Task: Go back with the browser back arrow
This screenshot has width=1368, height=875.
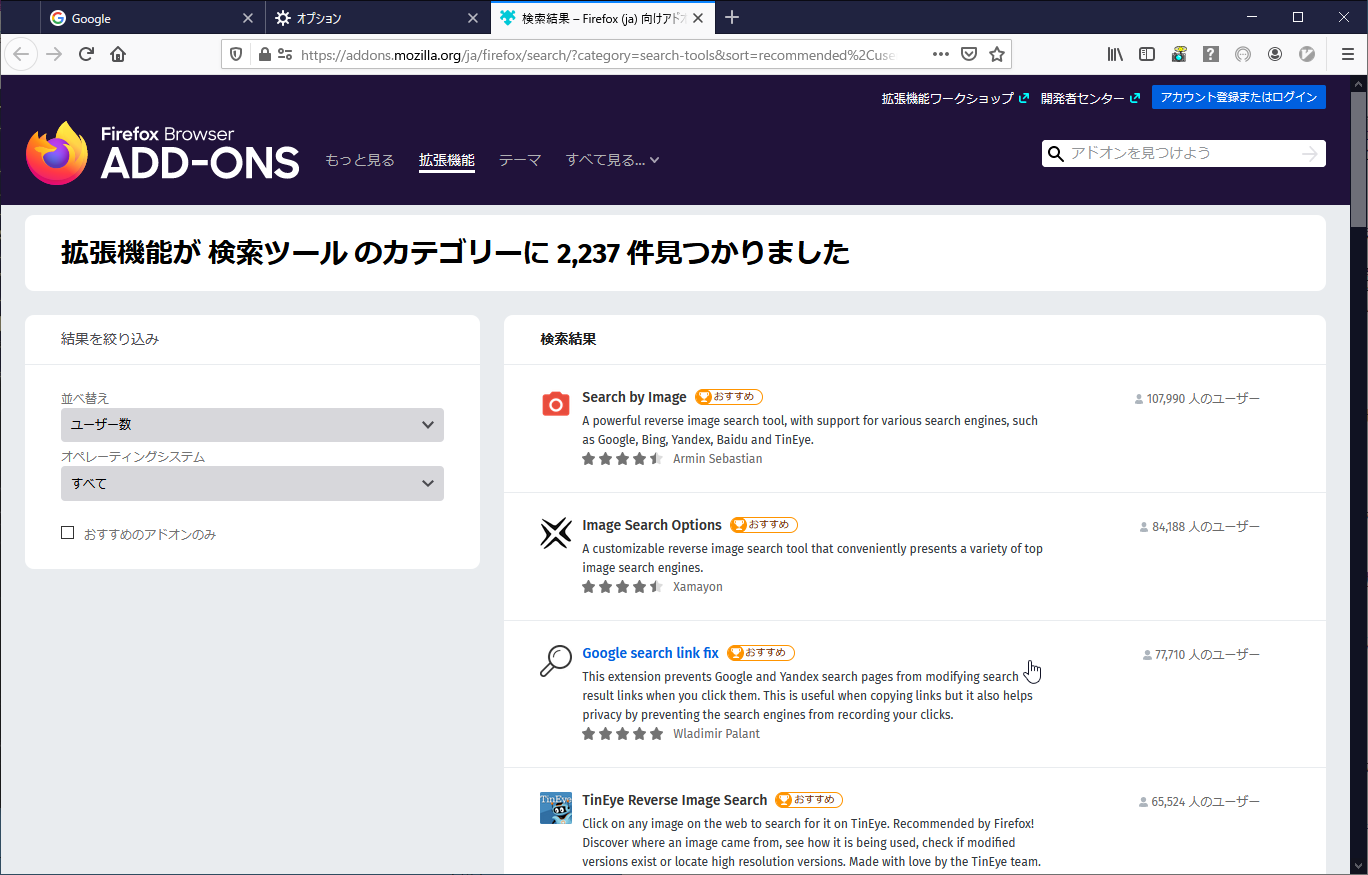Action: [x=22, y=54]
